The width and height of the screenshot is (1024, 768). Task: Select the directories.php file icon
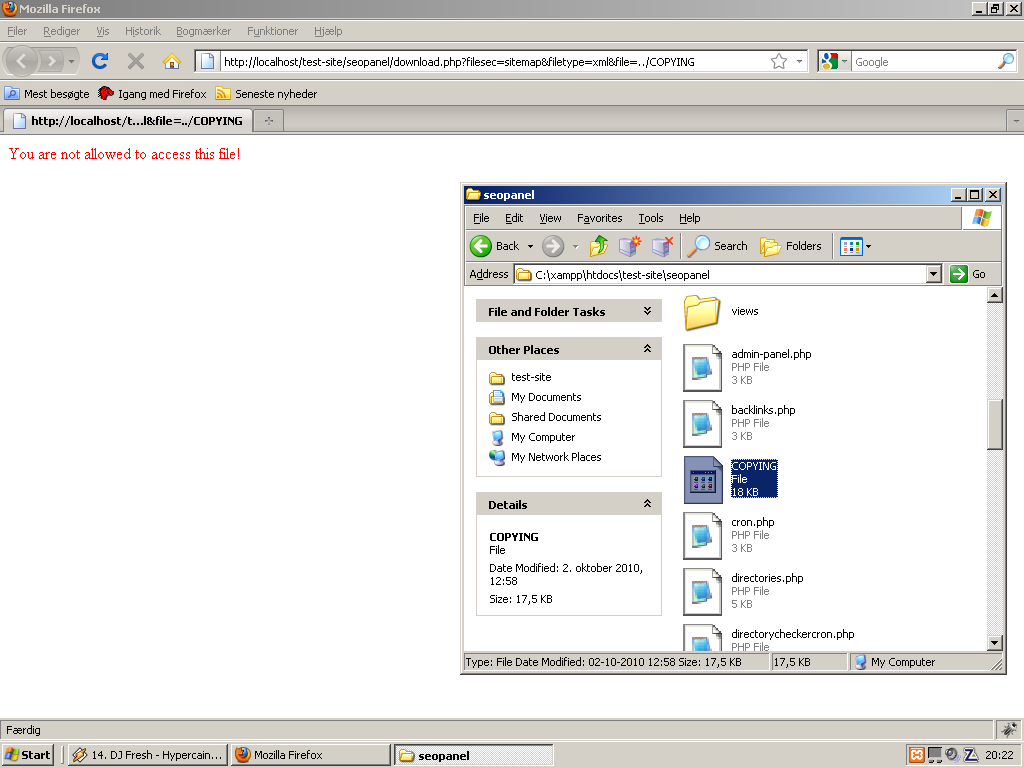(x=702, y=592)
